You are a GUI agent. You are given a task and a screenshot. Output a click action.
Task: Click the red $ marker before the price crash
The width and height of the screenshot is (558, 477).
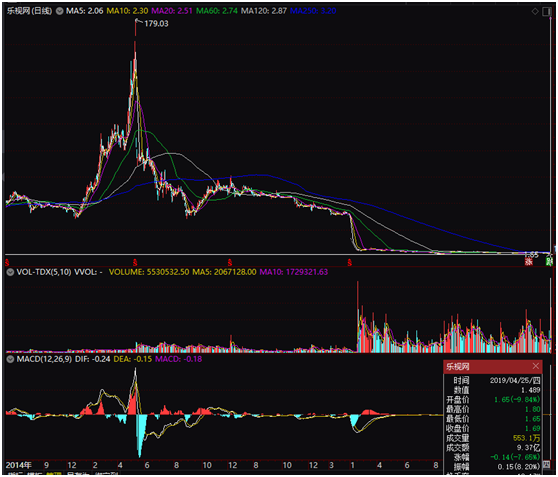click(350, 263)
